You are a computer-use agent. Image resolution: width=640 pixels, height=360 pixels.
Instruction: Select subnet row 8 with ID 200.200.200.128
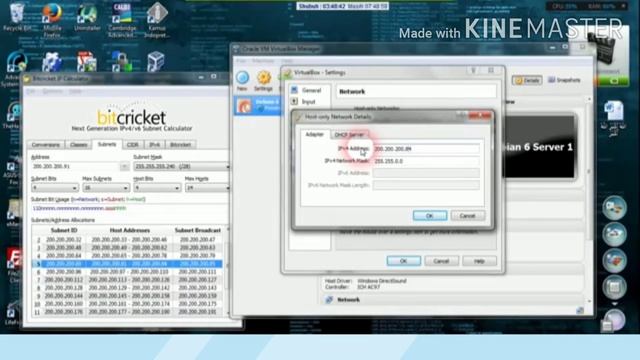(127, 288)
